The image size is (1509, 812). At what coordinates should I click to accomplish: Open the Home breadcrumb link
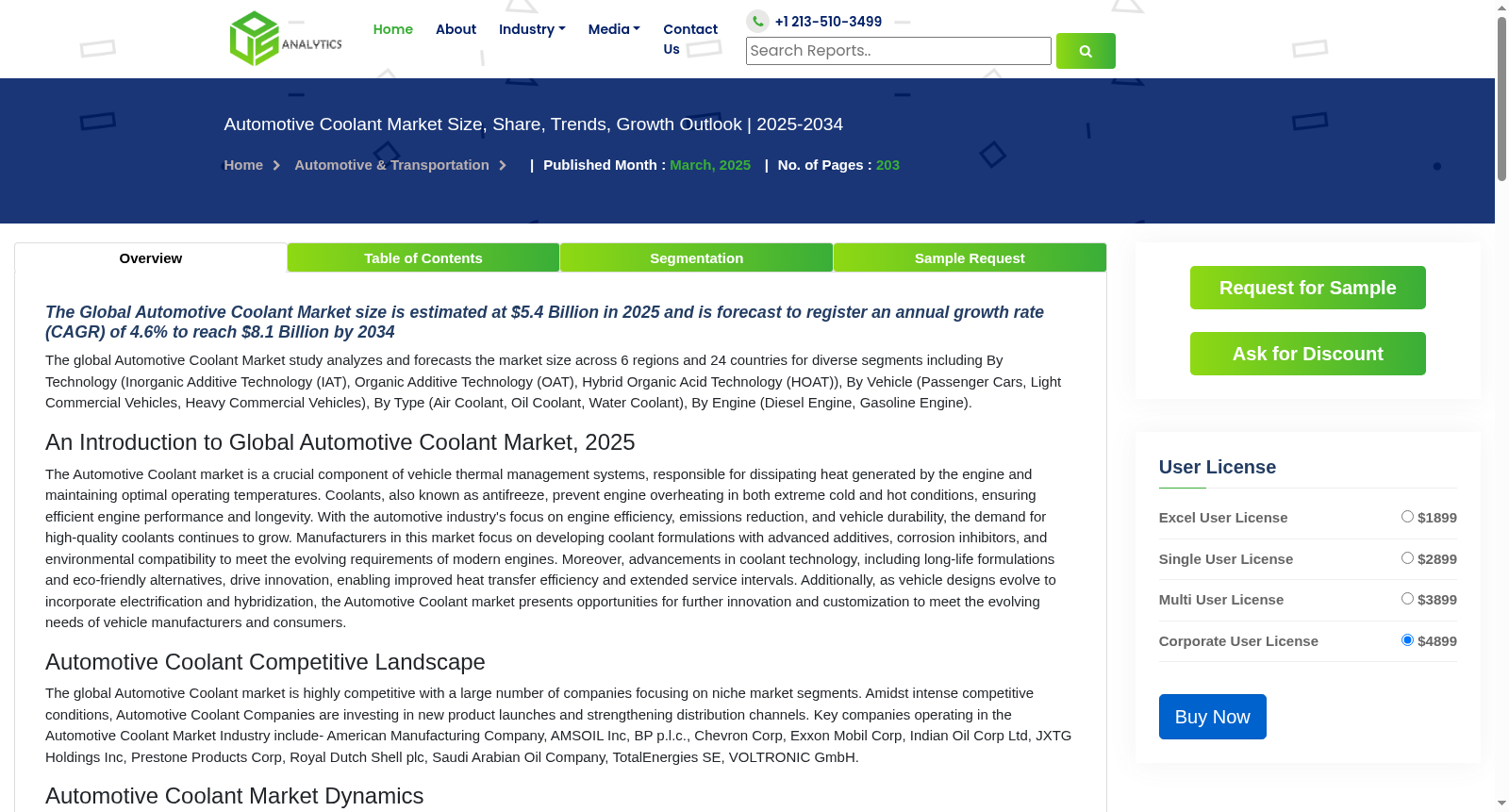point(243,165)
